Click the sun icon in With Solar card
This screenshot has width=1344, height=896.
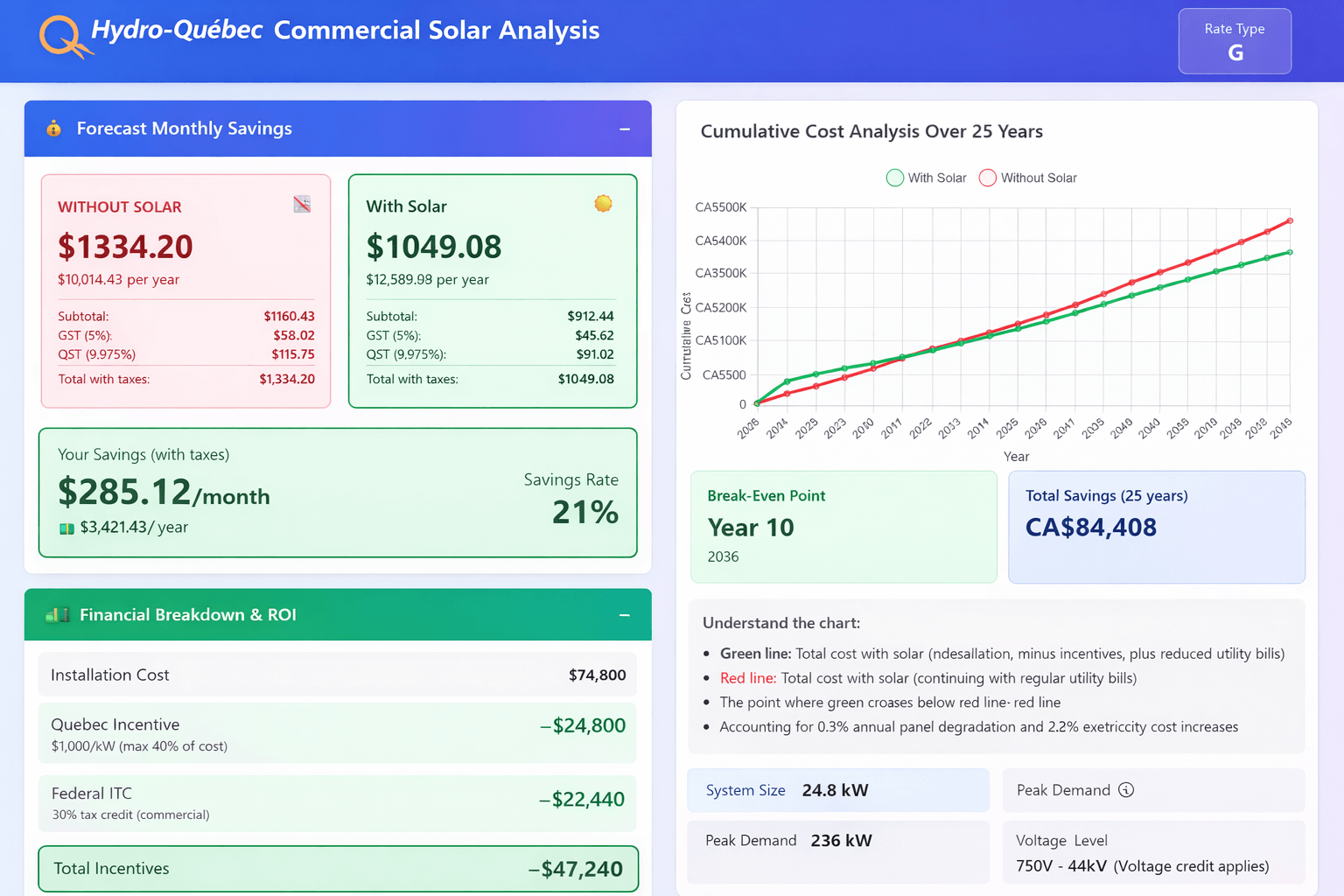click(x=603, y=204)
